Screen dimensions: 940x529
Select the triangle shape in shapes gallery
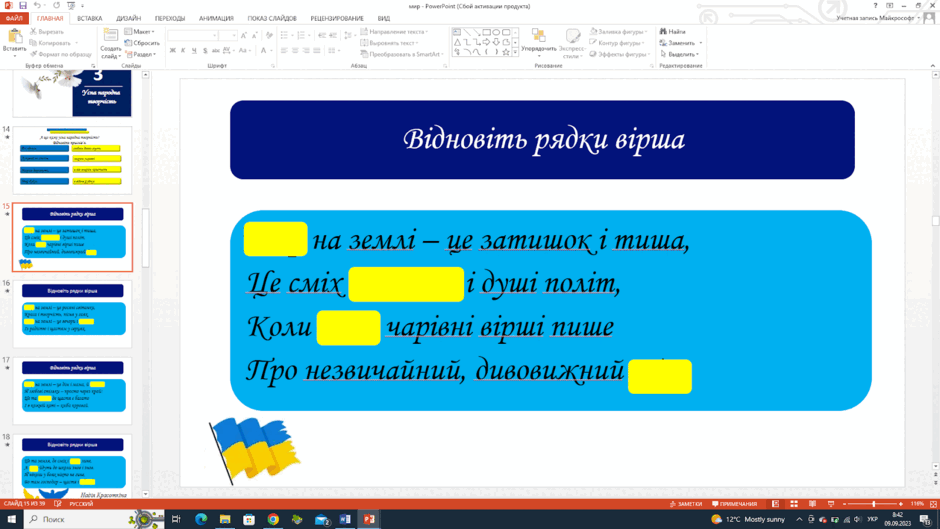pos(457,43)
